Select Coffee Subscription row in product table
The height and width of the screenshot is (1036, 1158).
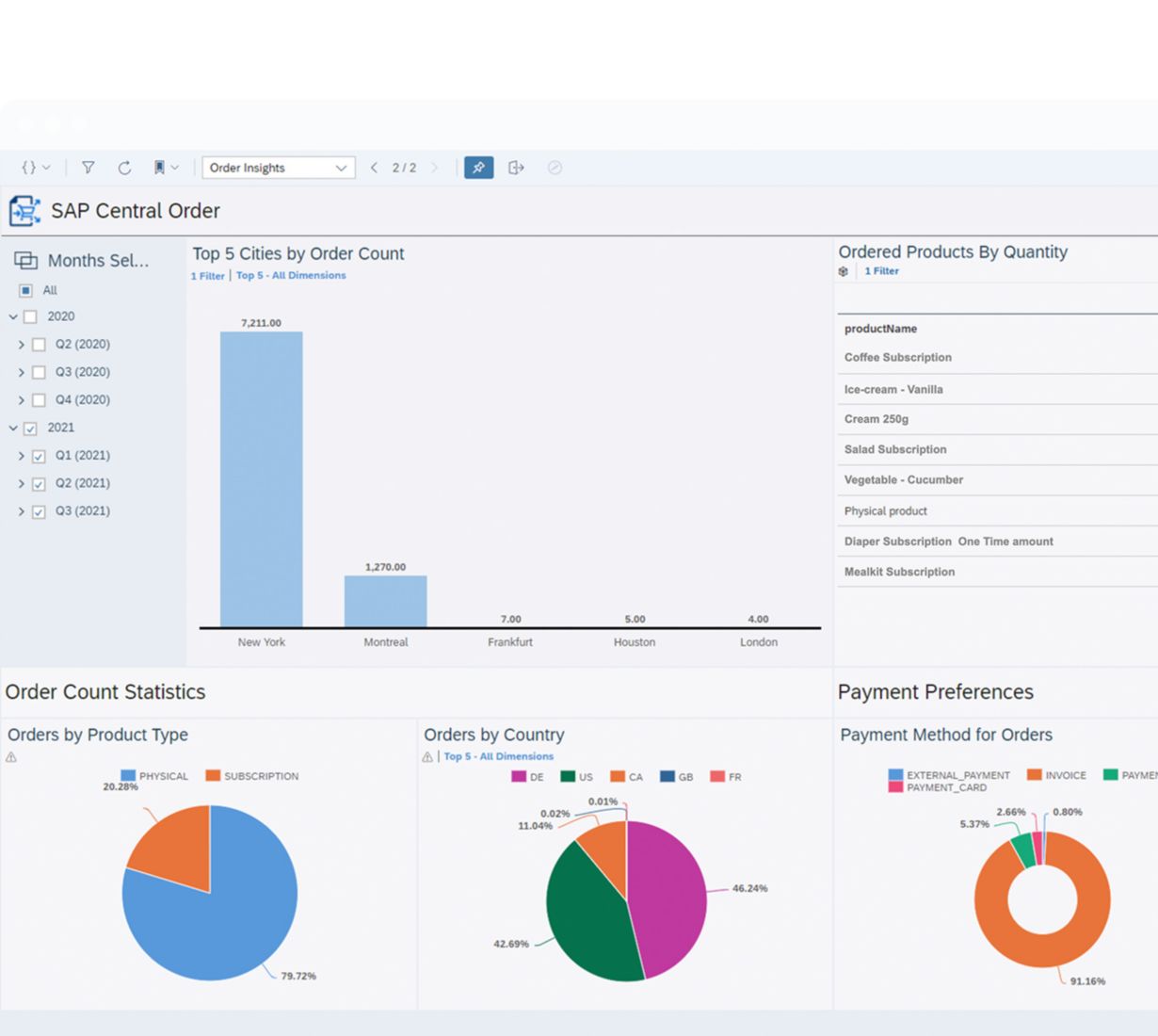[897, 358]
